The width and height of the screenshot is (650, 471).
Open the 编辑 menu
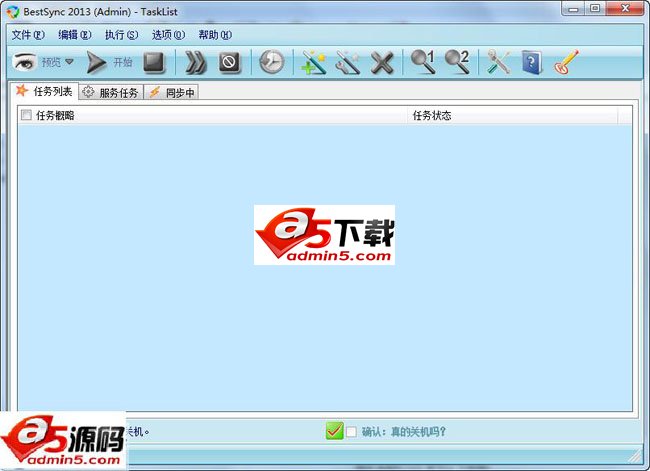[x=75, y=35]
